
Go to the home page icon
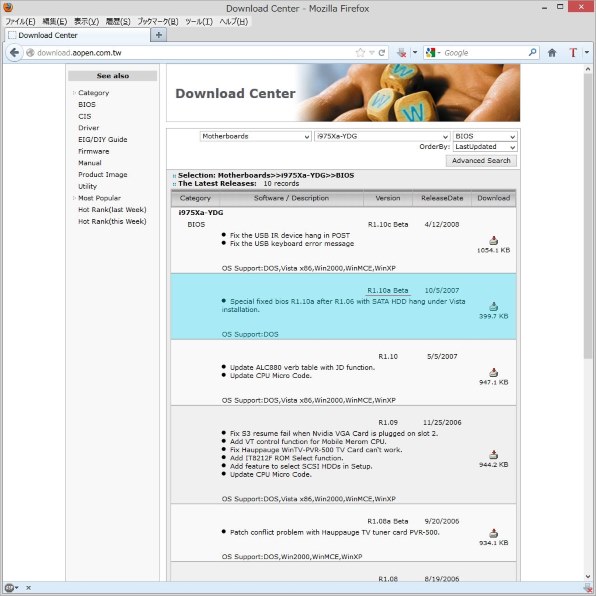[x=552, y=53]
